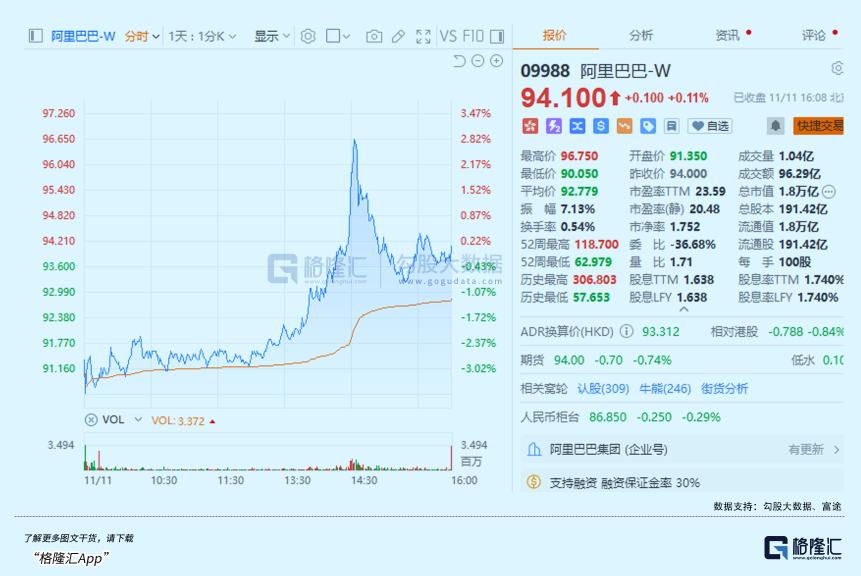
Task: Take a chart snapshot with camera icon
Action: coord(374,36)
